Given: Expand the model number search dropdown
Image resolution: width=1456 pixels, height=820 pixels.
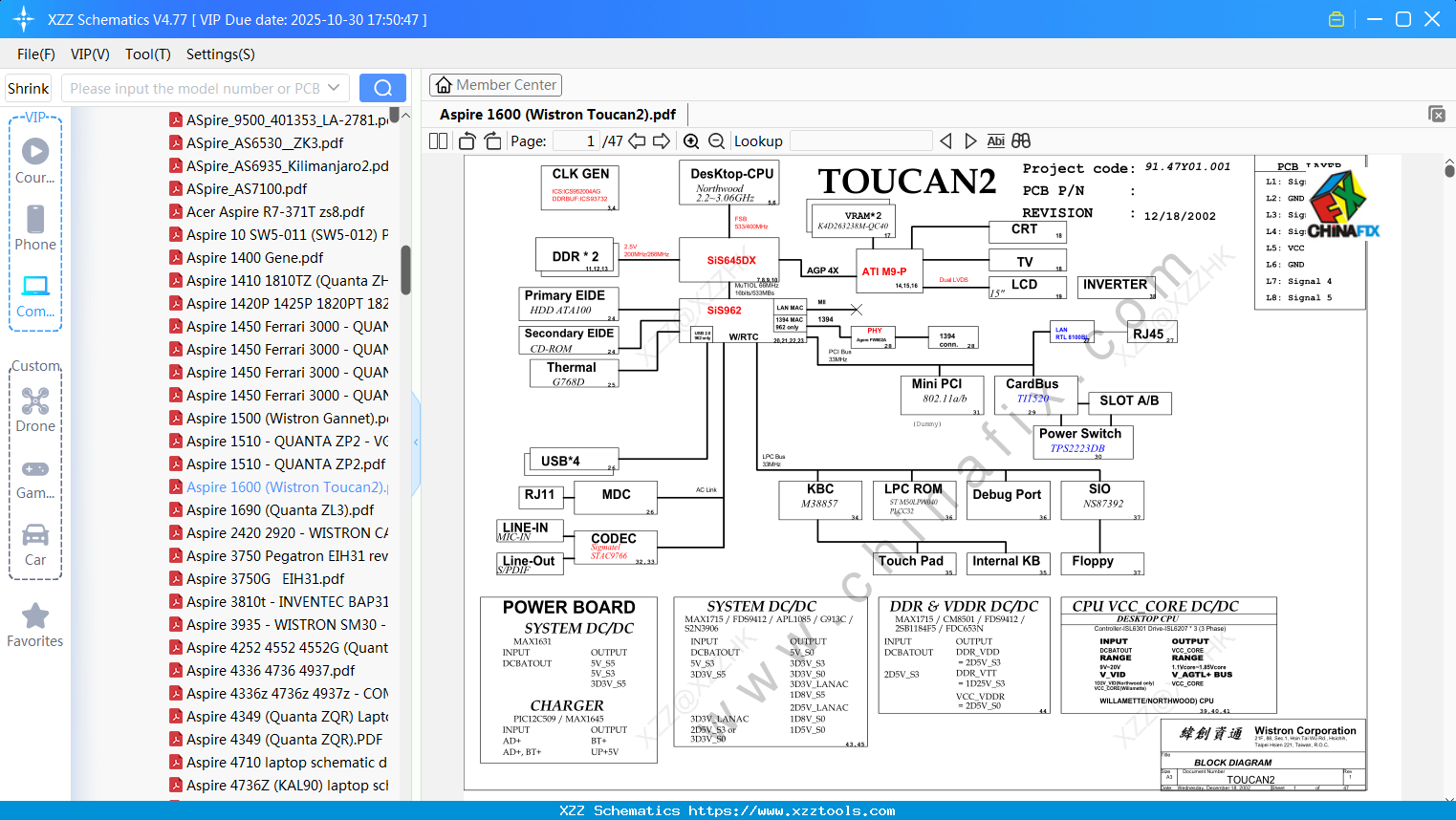Looking at the screenshot, I should click(x=334, y=88).
